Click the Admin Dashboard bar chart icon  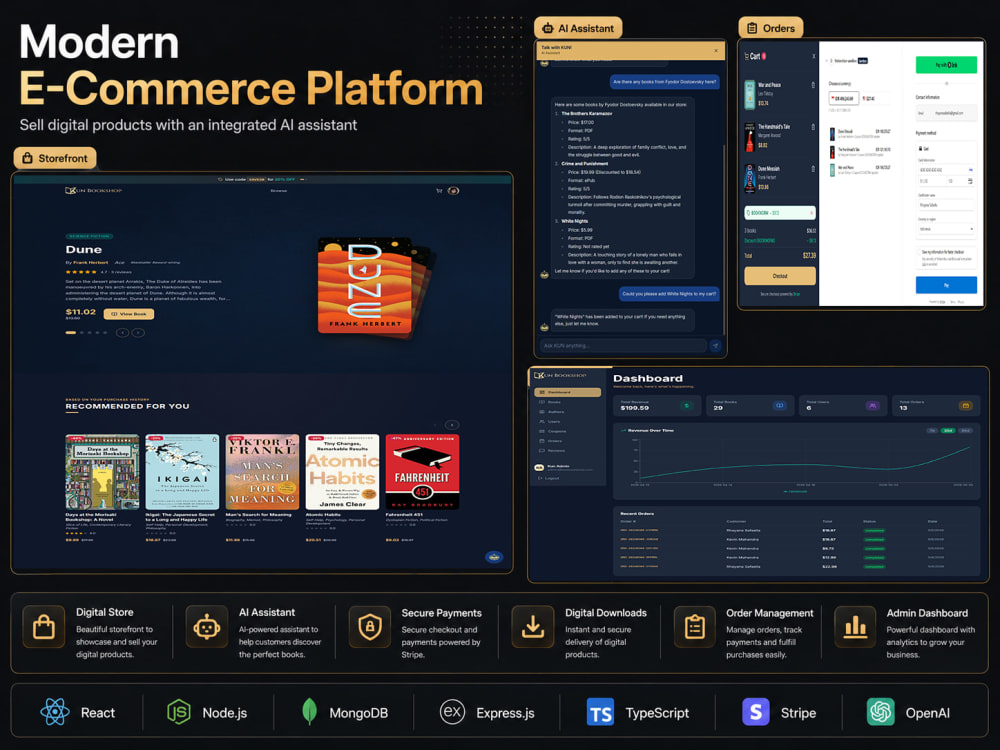(x=855, y=627)
